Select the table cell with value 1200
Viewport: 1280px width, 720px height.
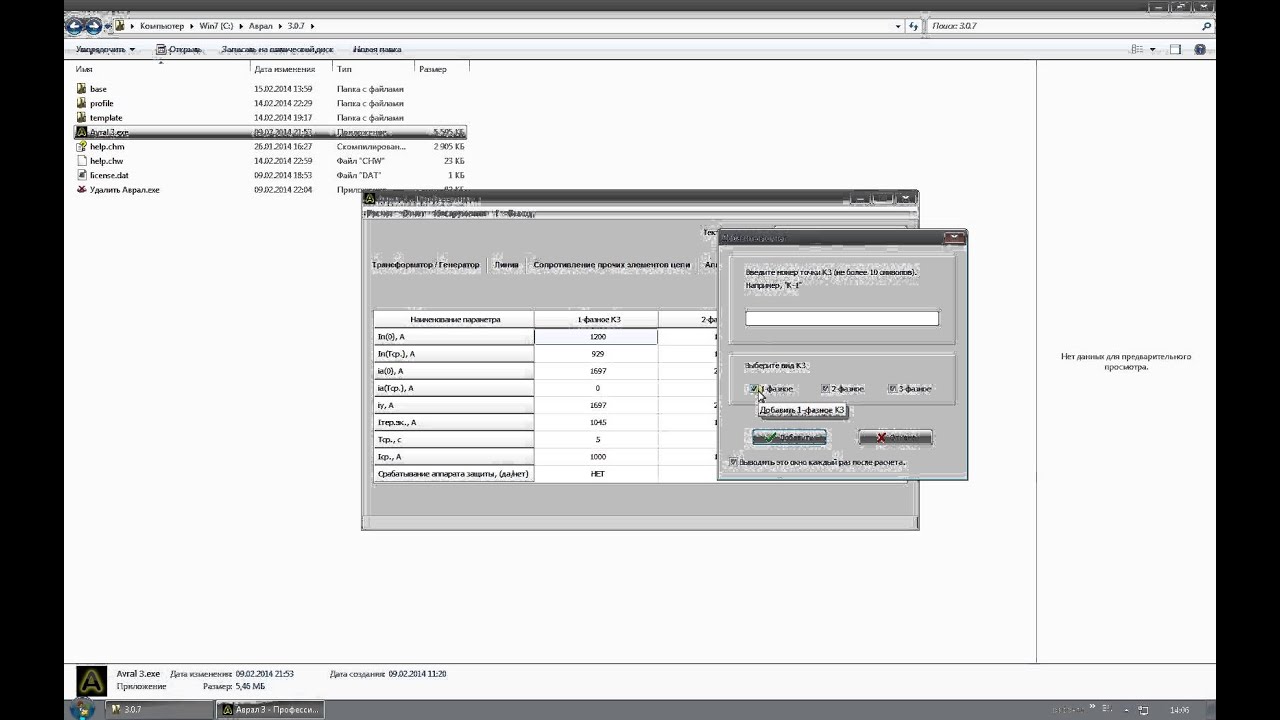tap(596, 337)
